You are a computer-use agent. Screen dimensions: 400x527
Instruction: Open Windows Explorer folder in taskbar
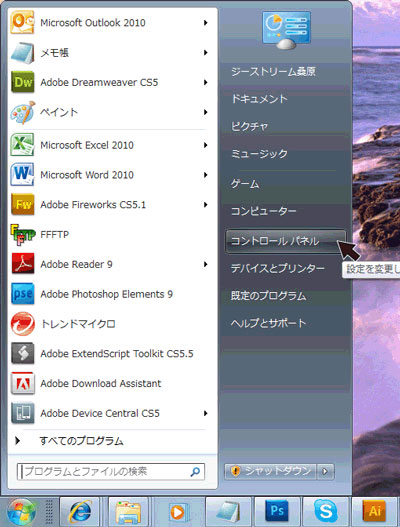(128, 512)
